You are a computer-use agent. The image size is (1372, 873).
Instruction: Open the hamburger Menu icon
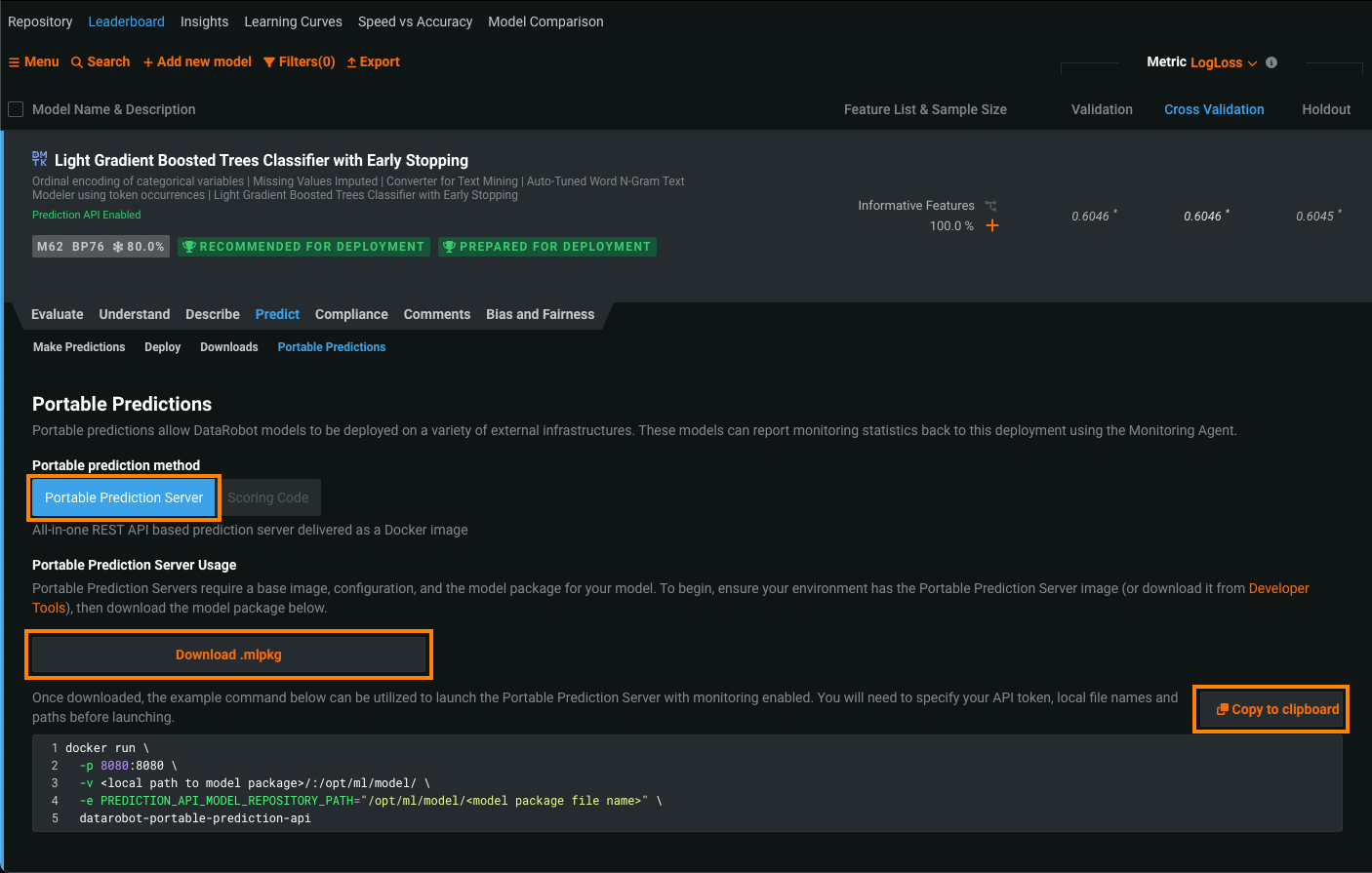click(x=14, y=62)
